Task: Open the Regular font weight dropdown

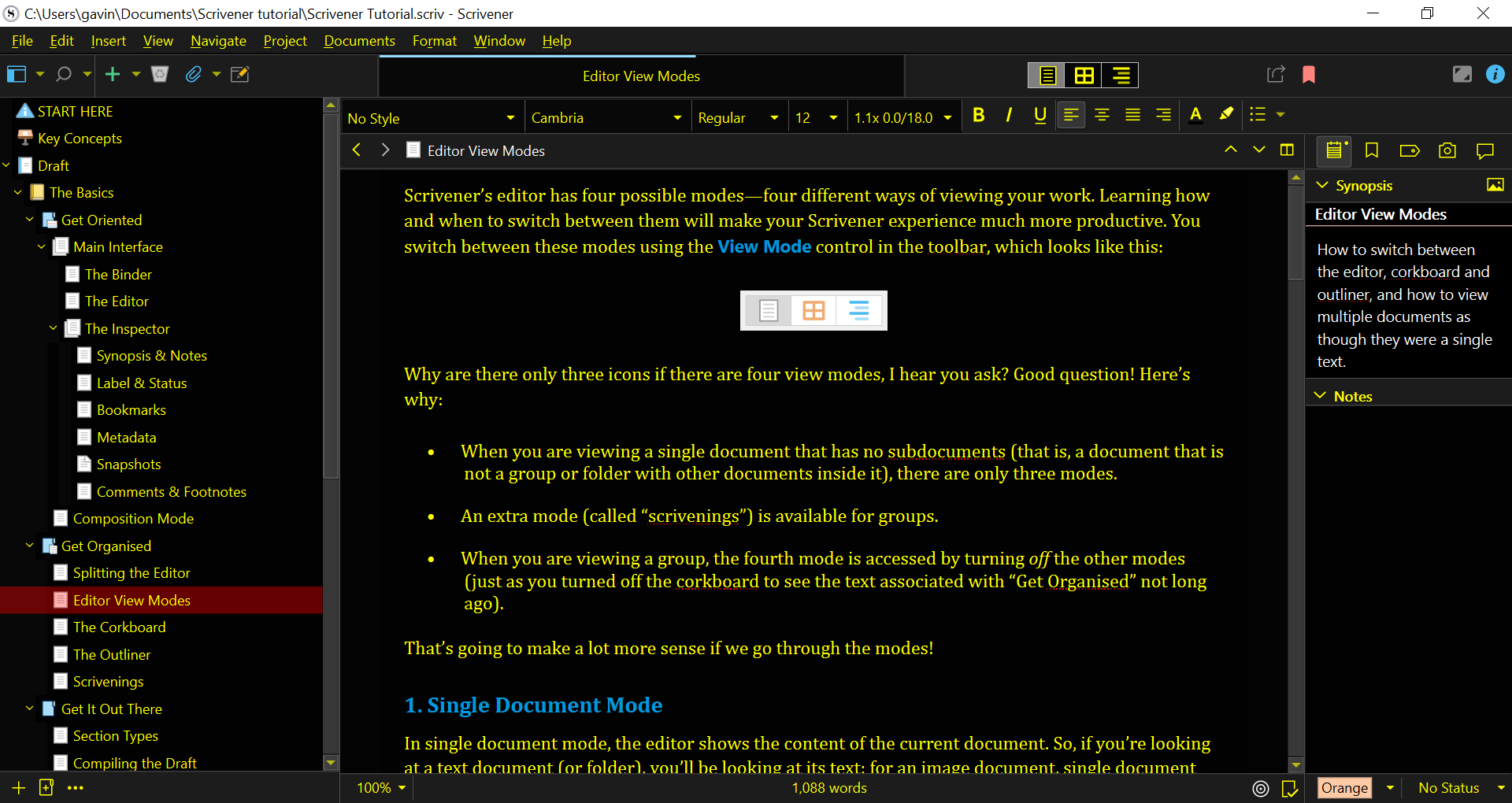Action: (x=738, y=118)
